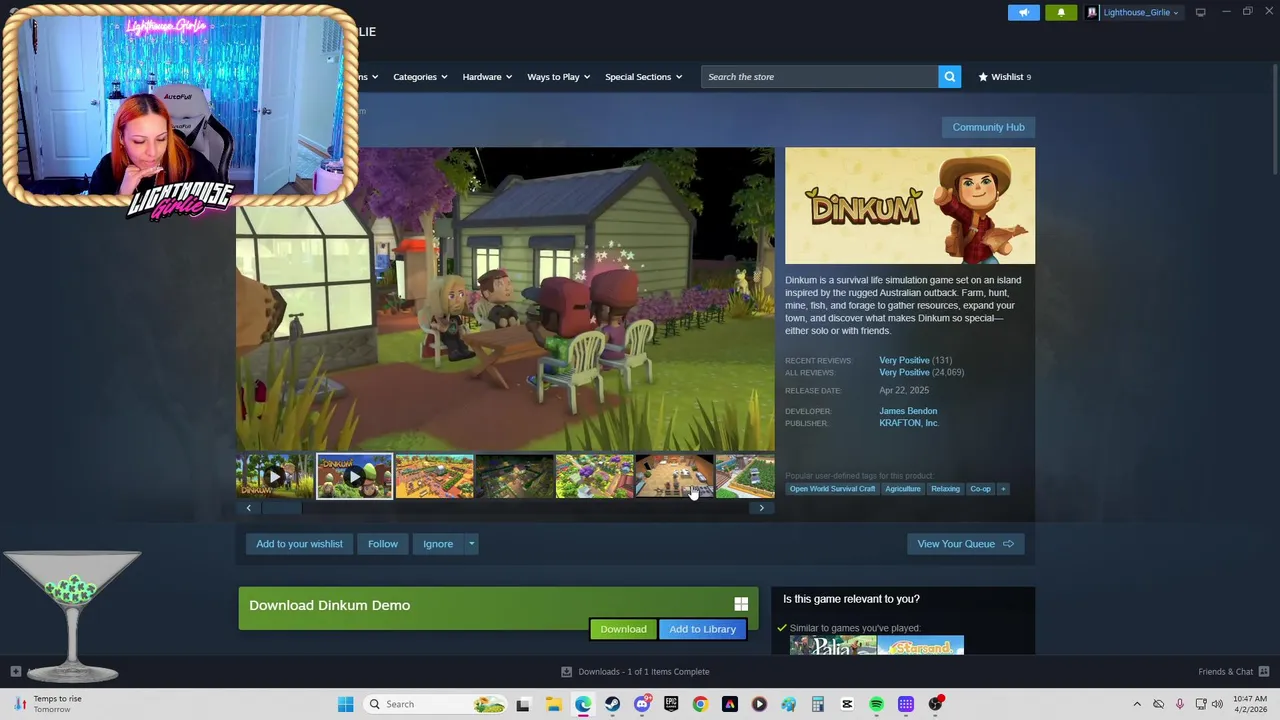
Task: Open the Ignore options dropdown arrow
Action: 471,544
